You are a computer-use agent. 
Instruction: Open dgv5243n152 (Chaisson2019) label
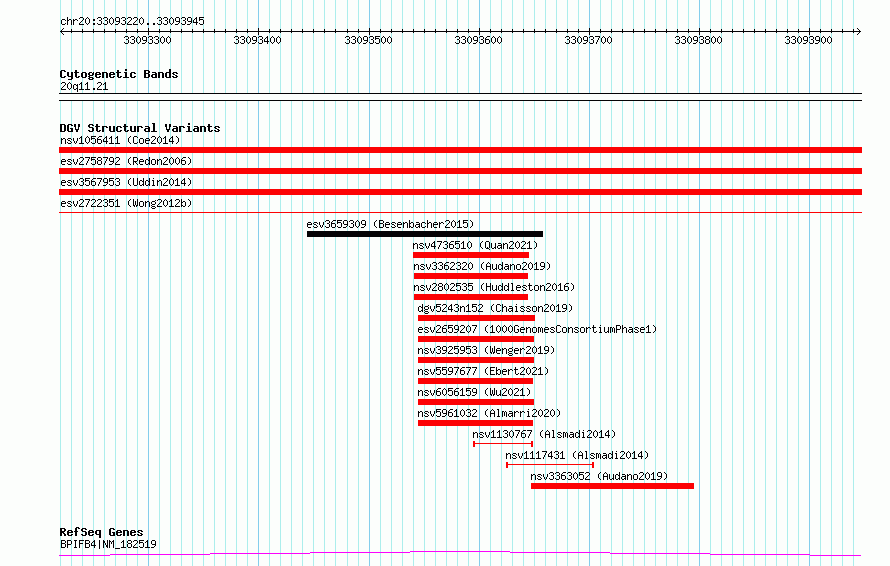pyautogui.click(x=495, y=308)
